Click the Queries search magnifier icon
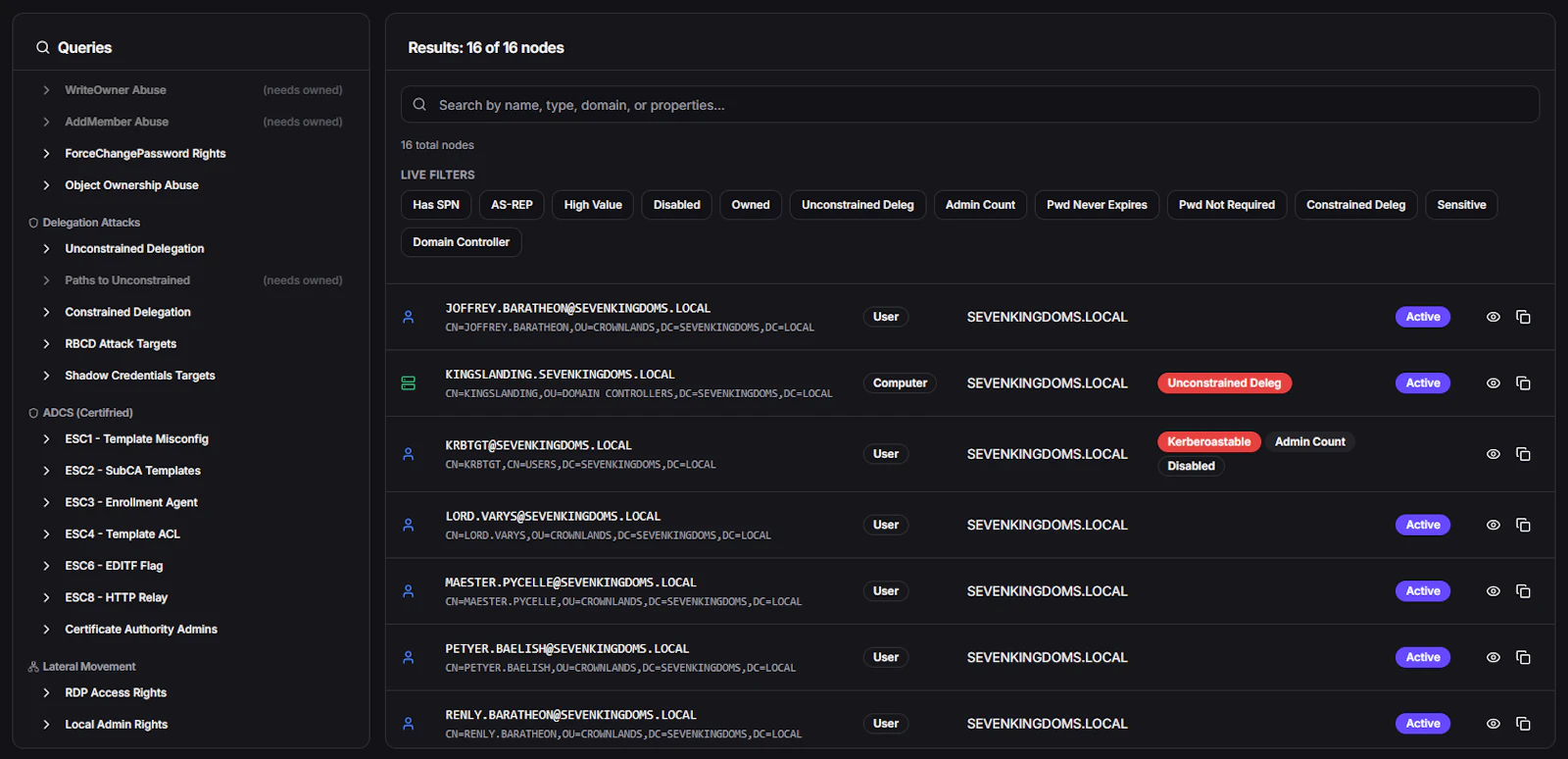Viewport: 1568px width, 759px height. click(42, 47)
